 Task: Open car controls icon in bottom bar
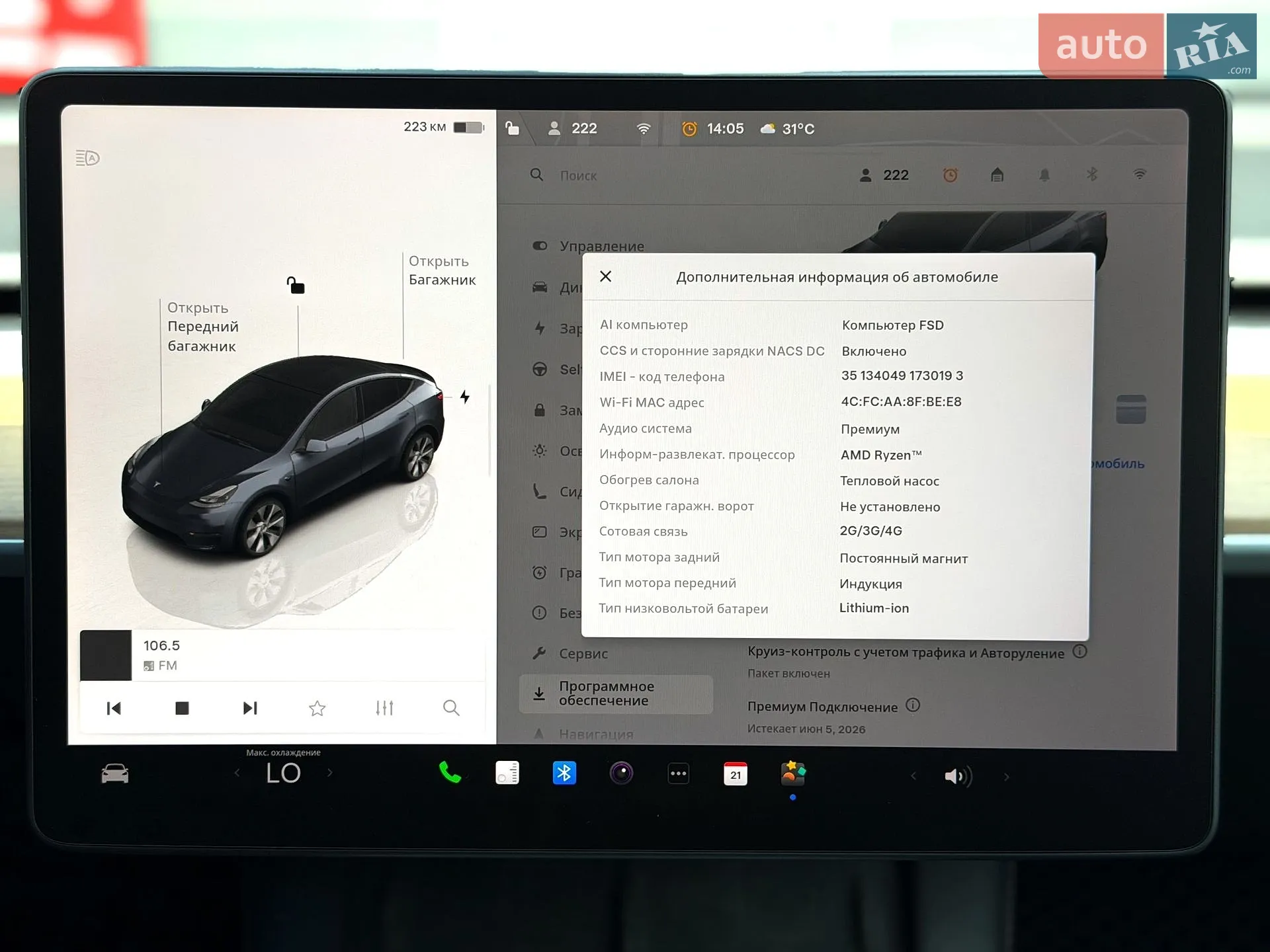[x=115, y=773]
